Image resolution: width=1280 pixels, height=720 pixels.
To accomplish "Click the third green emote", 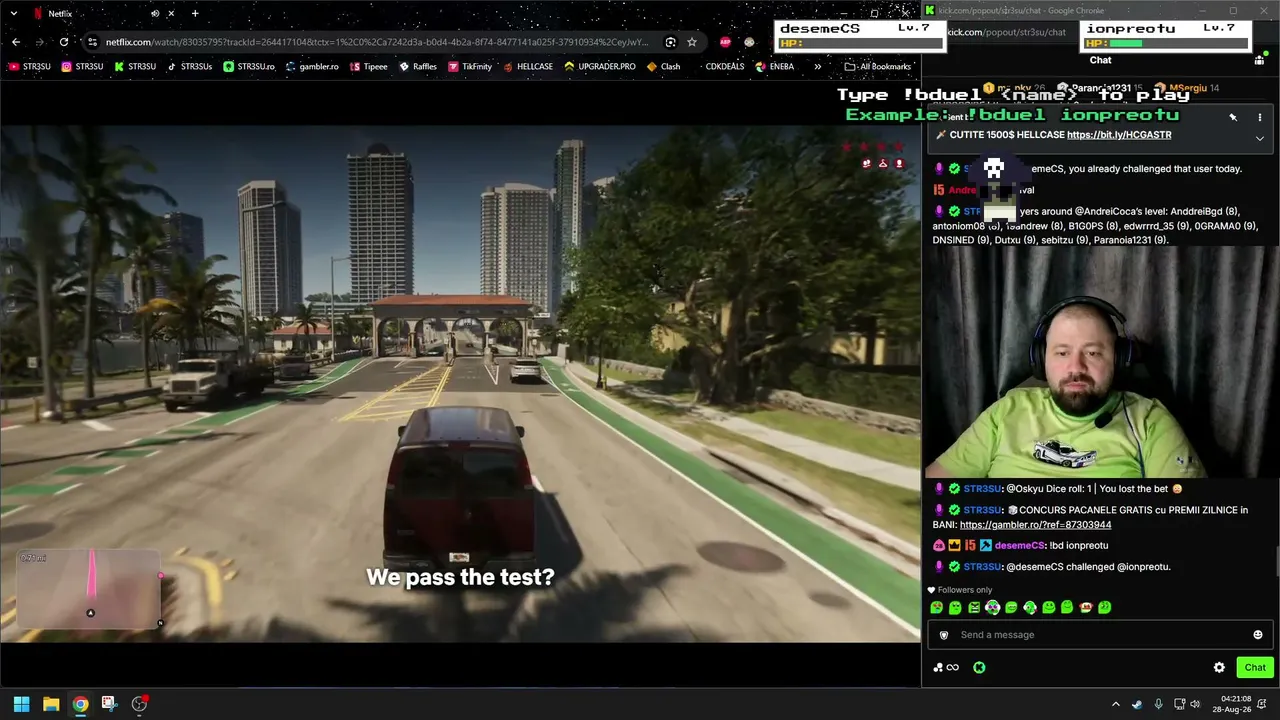I will click(x=974, y=607).
